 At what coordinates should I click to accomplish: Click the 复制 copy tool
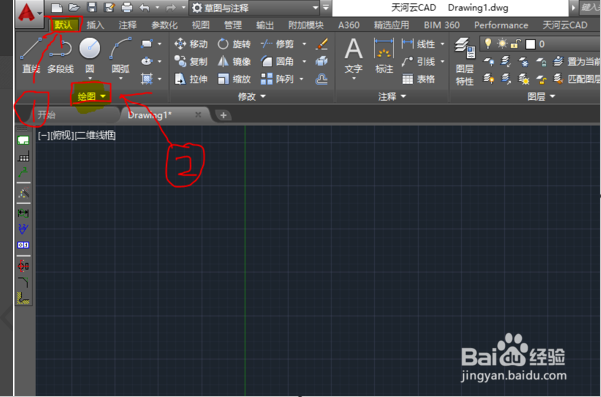(191, 61)
